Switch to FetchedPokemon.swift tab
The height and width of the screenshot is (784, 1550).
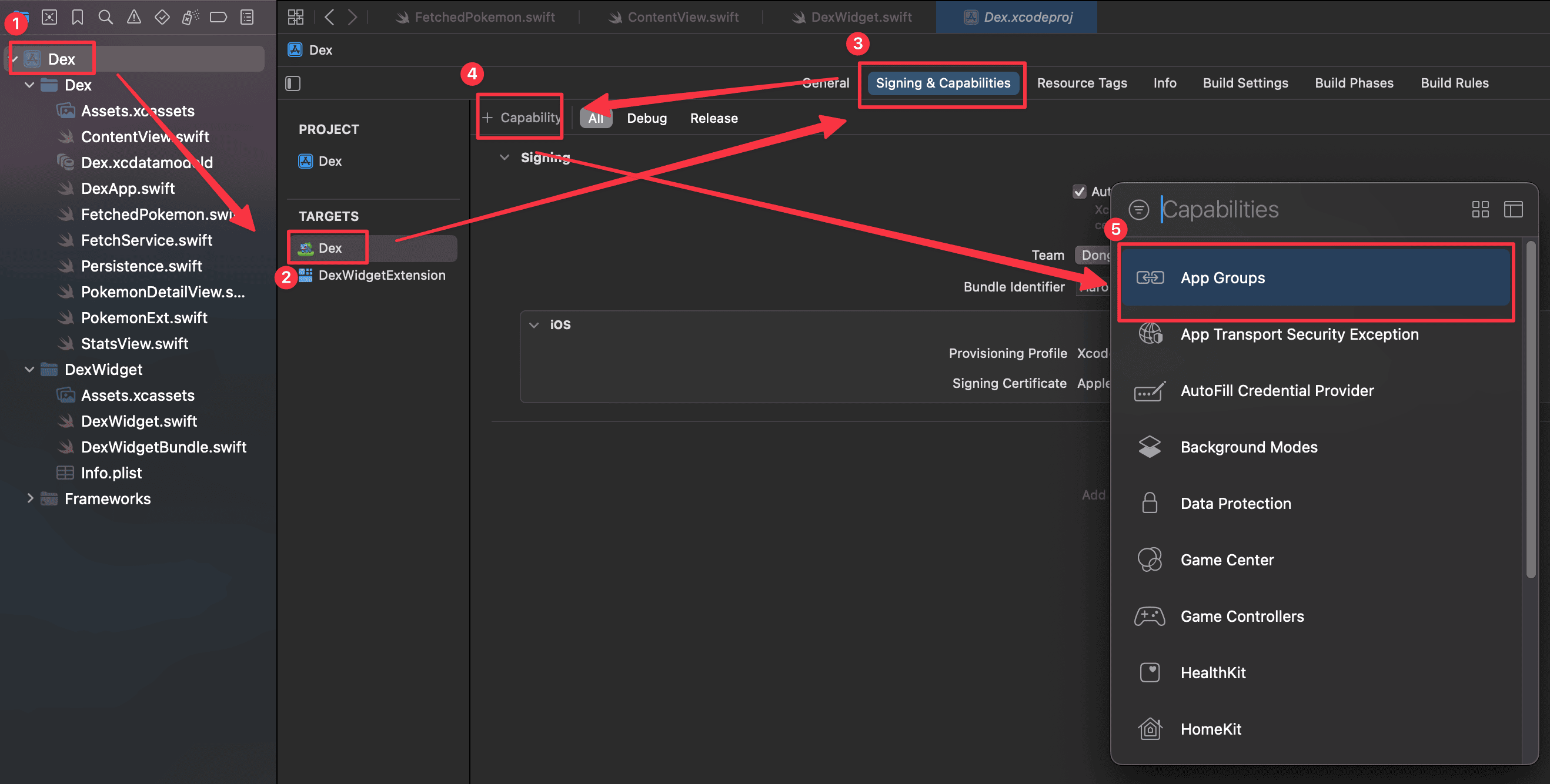pos(476,17)
